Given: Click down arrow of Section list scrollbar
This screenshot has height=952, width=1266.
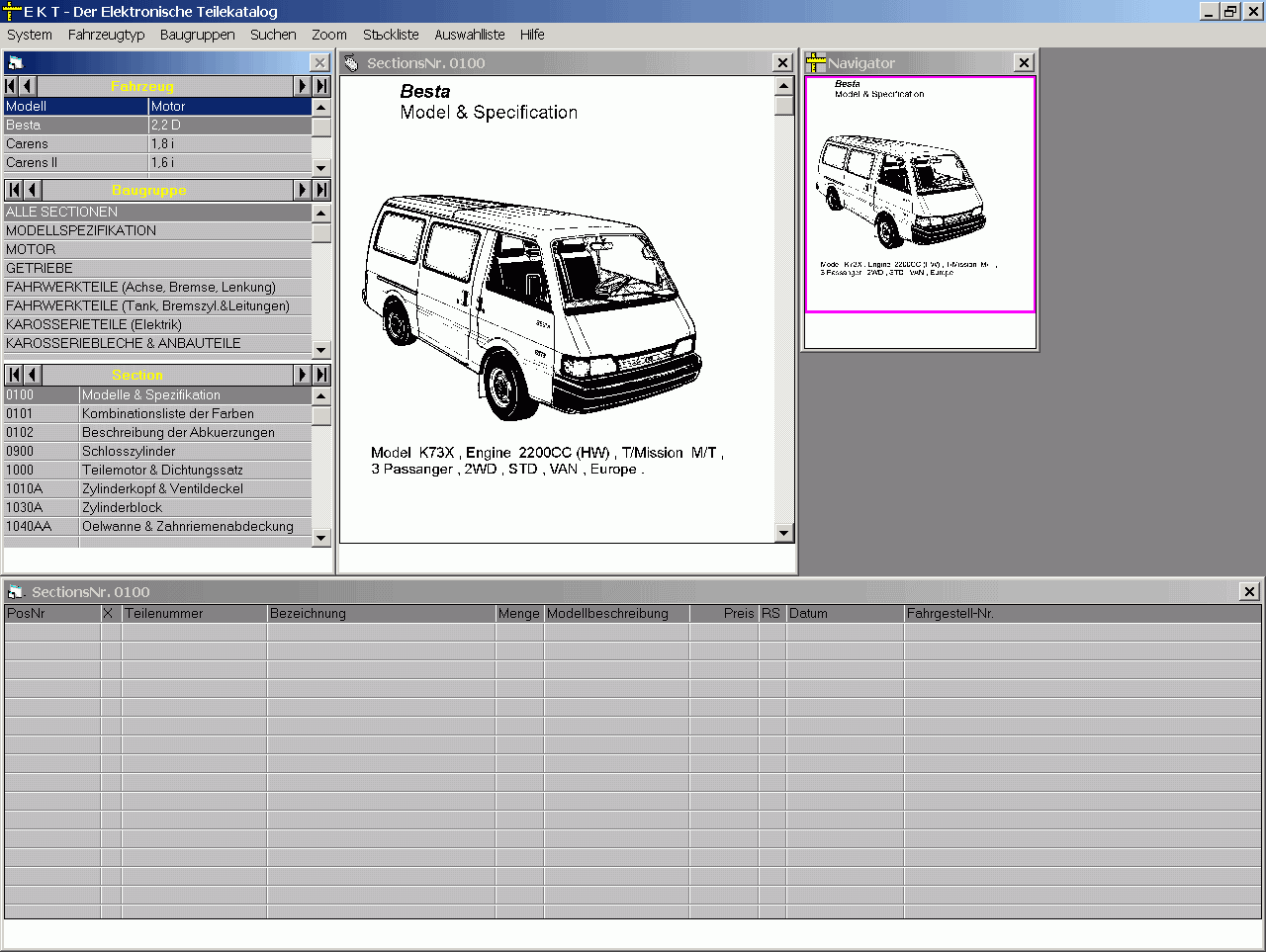Looking at the screenshot, I should [321, 538].
